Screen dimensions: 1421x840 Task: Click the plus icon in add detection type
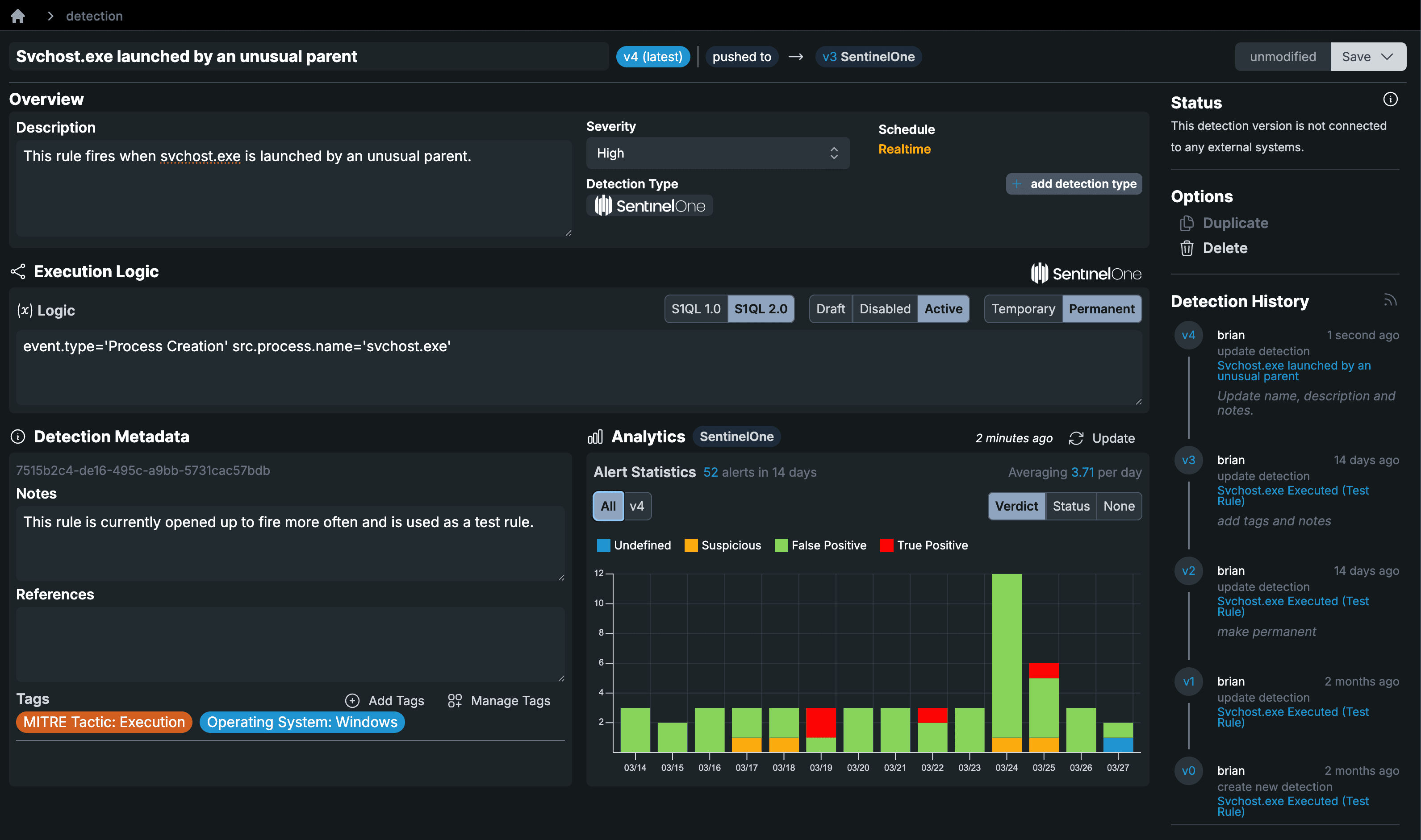pos(1017,184)
